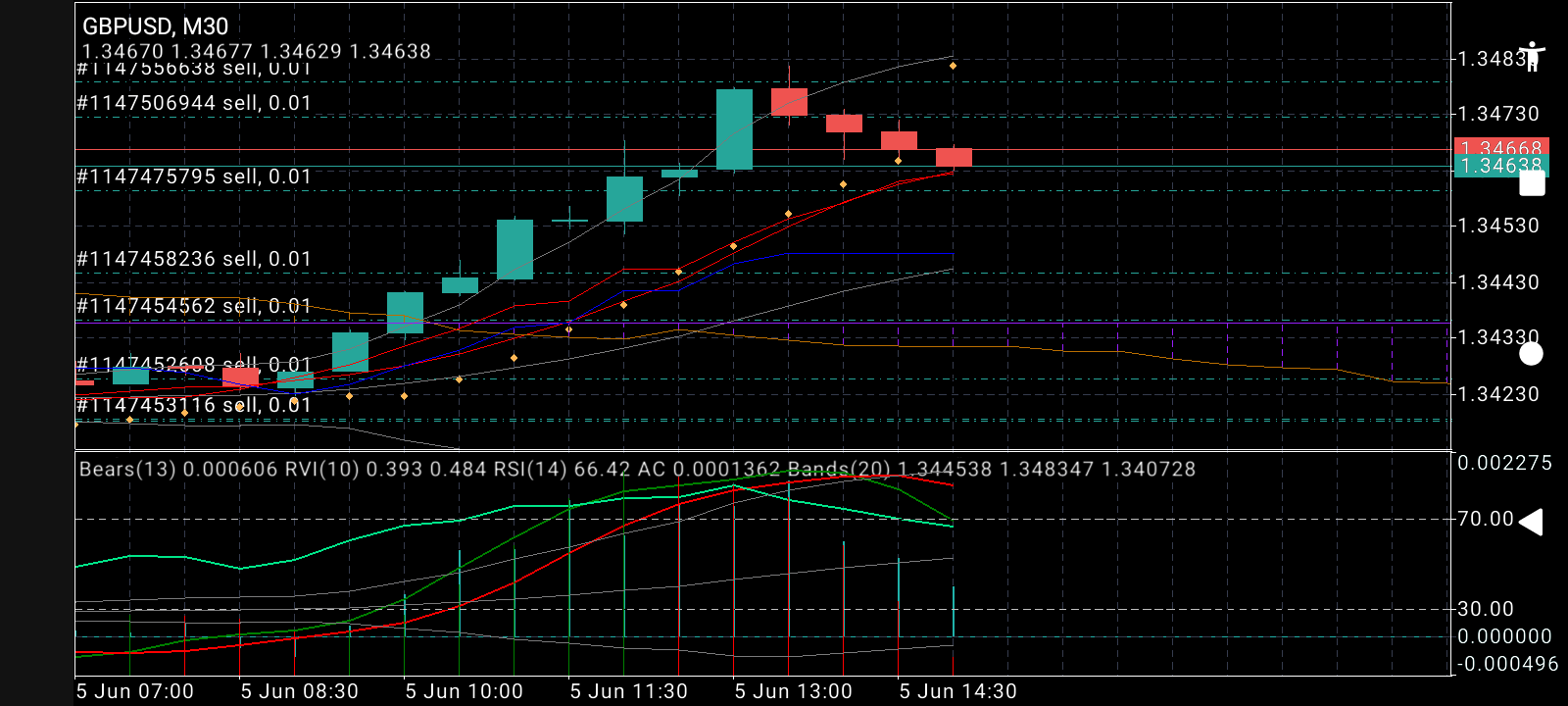Tap the 1.34230 price axis label
This screenshot has width=1568, height=706.
click(x=1498, y=394)
